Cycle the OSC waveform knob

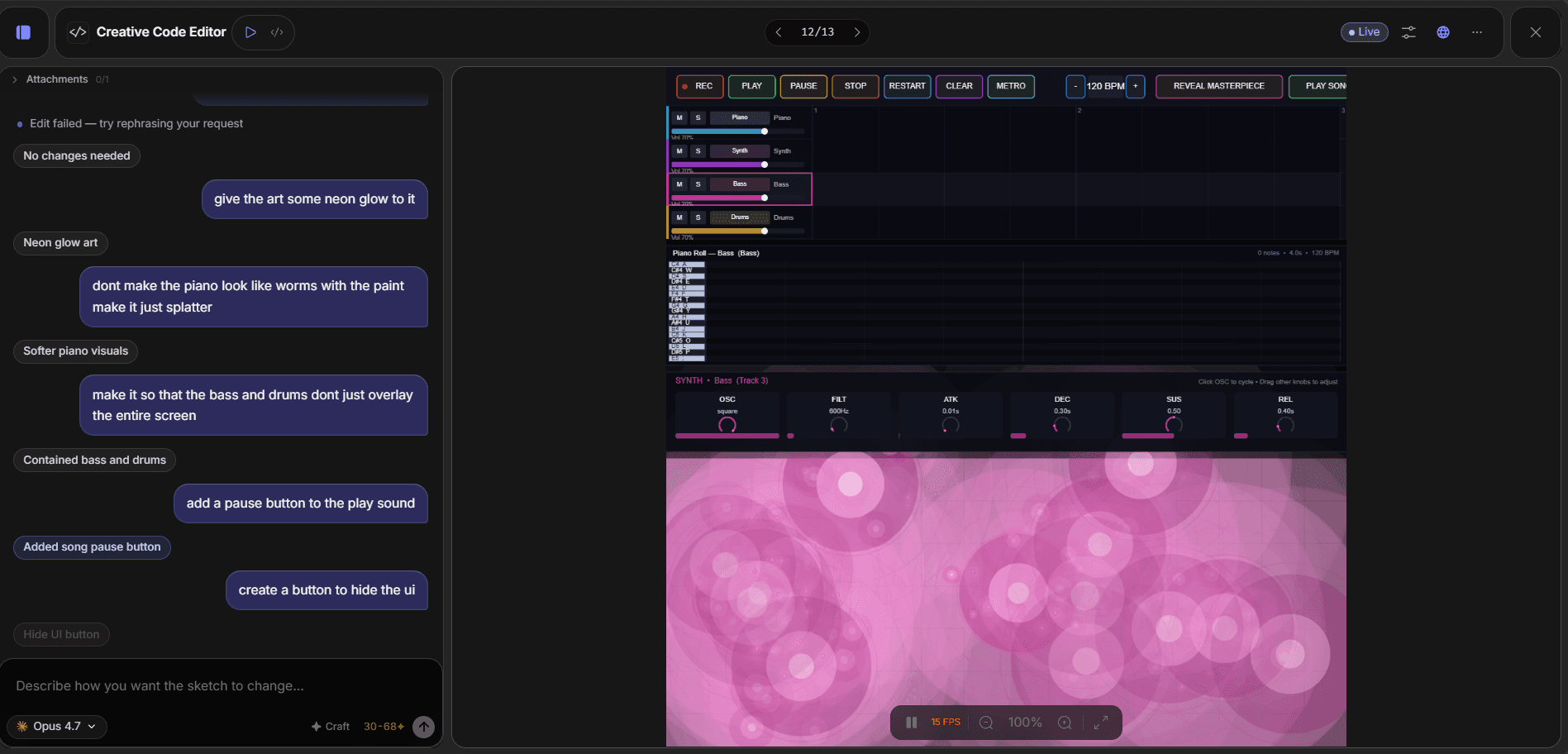coord(727,425)
